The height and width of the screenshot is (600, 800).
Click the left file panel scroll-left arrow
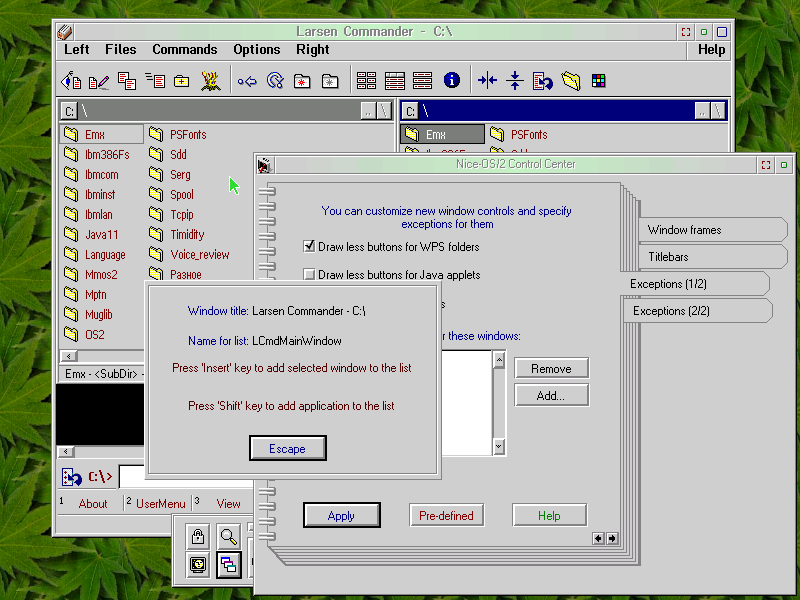[68, 356]
